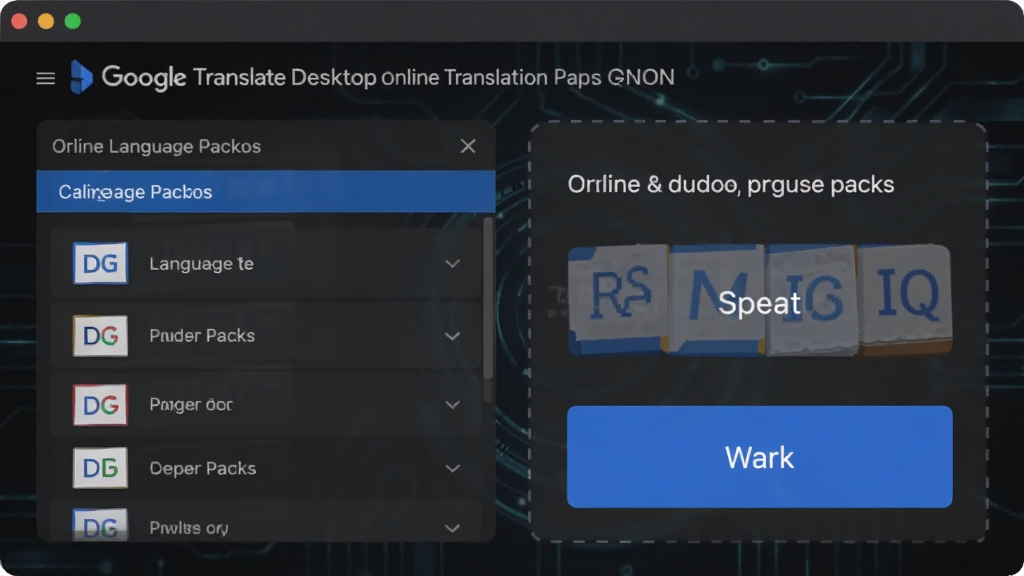Click the Orline Language Packos title
The height and width of the screenshot is (576, 1024).
point(157,146)
